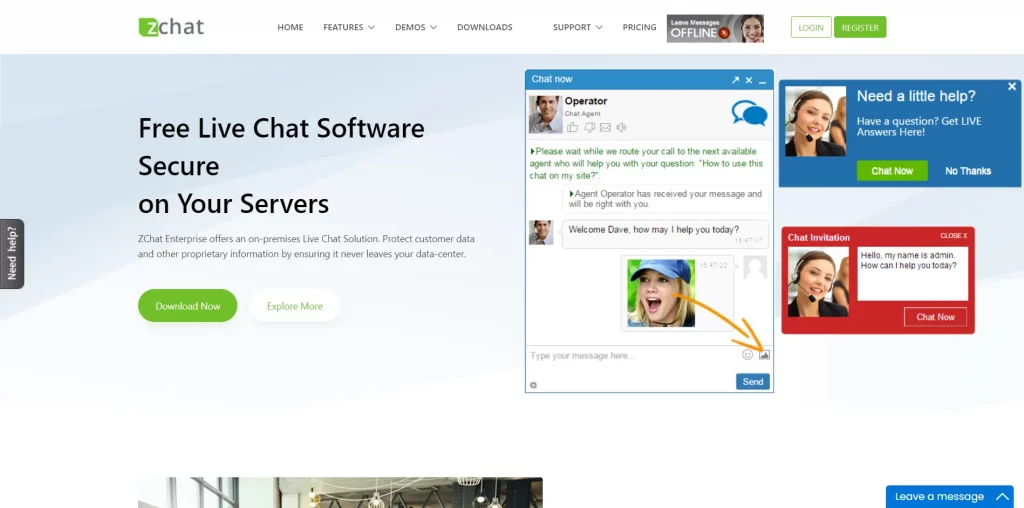The height and width of the screenshot is (508, 1024).
Task: Click the thumbs up rating icon
Action: (573, 127)
